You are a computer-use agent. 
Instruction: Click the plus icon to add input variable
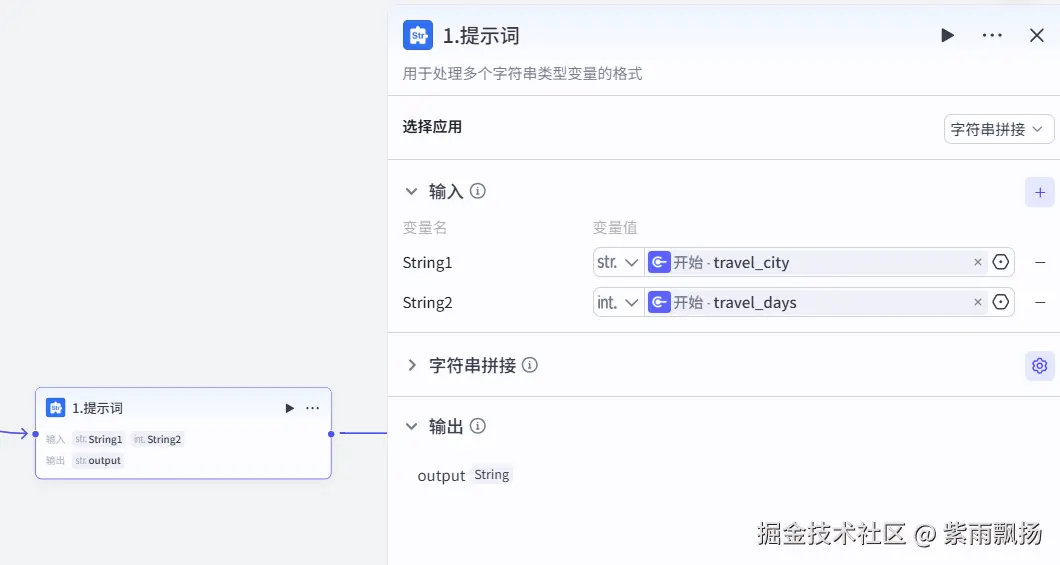[x=1040, y=192]
